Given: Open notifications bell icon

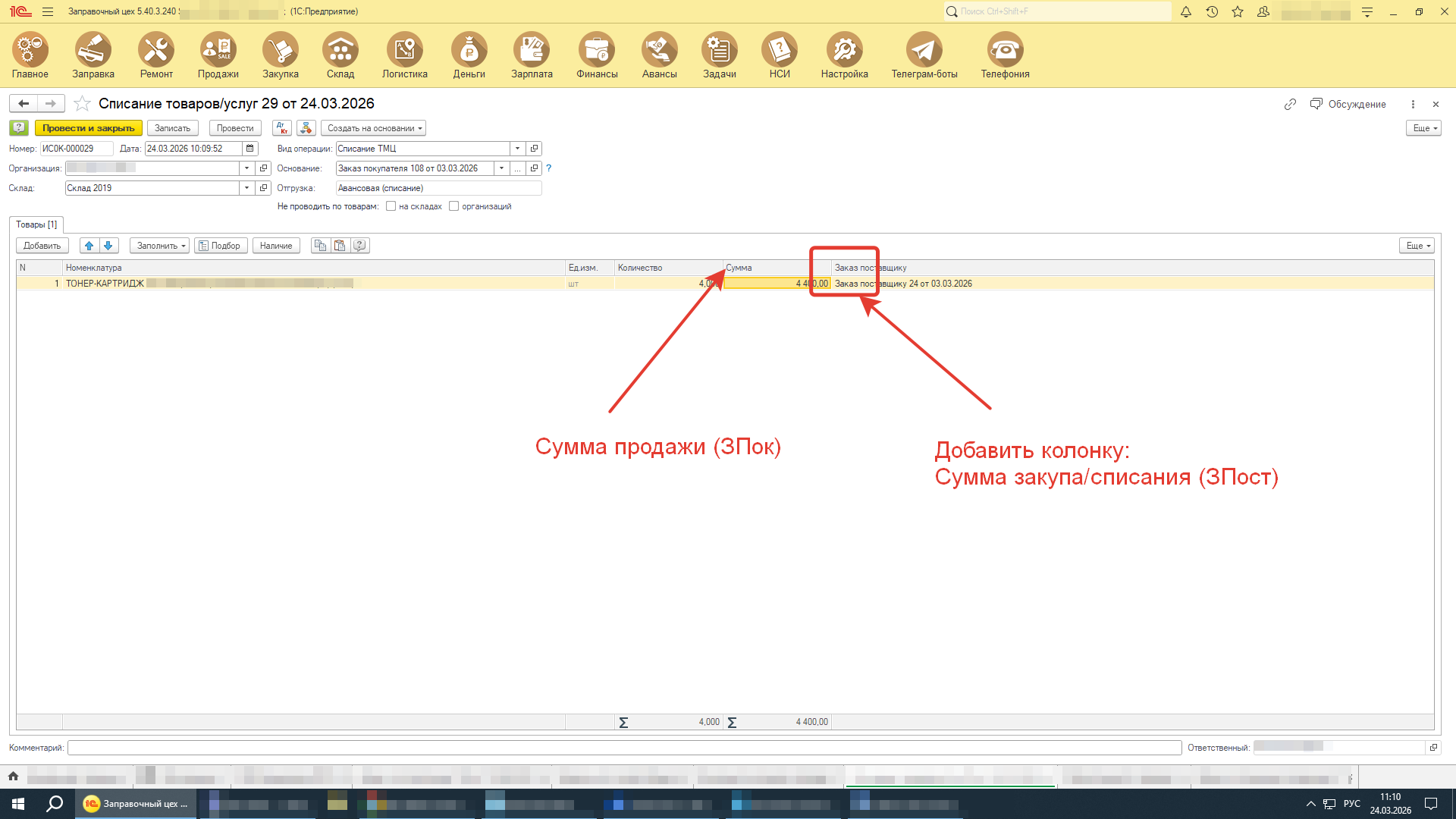Looking at the screenshot, I should pos(1186,11).
